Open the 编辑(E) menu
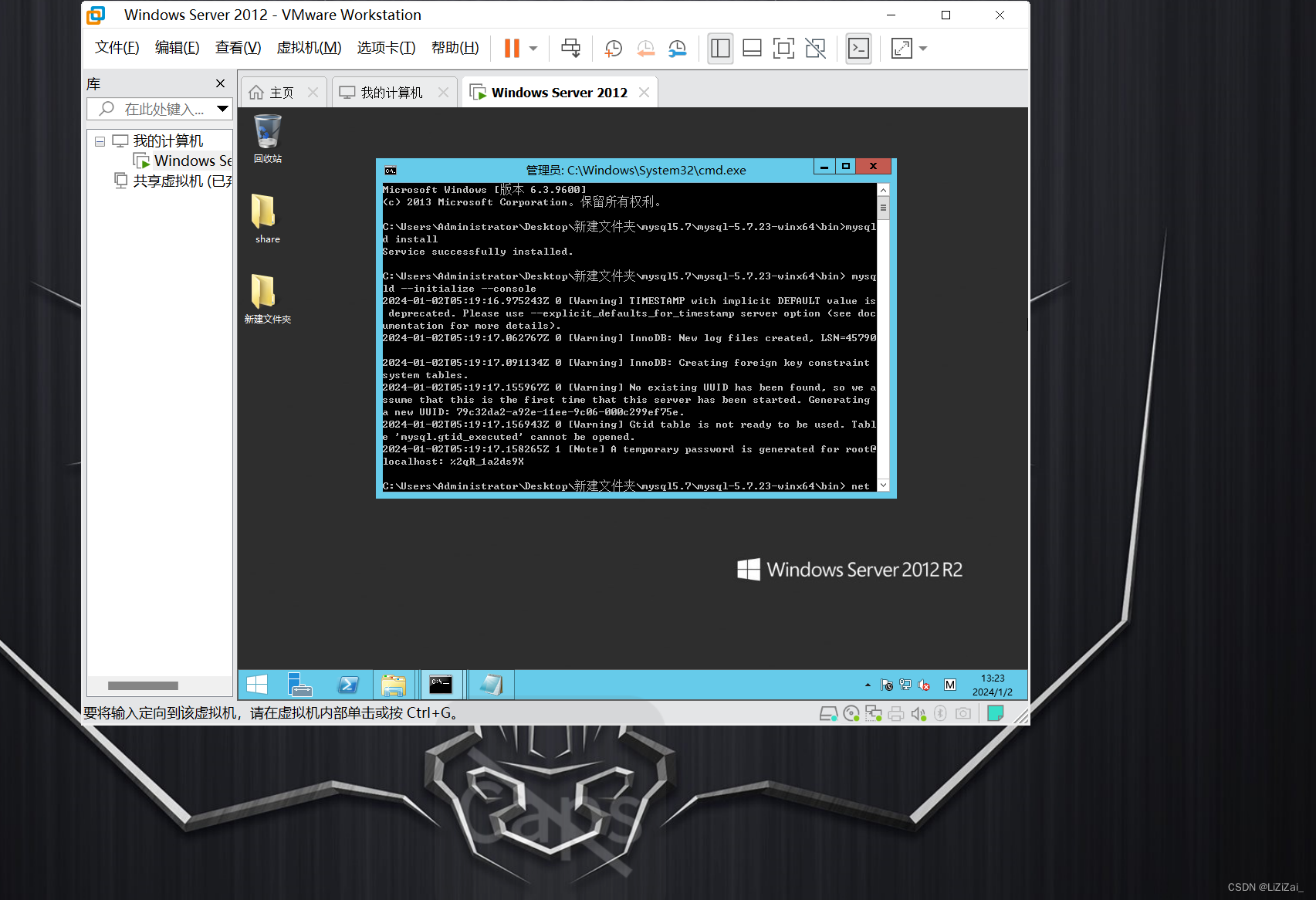The width and height of the screenshot is (1316, 900). 177,48
